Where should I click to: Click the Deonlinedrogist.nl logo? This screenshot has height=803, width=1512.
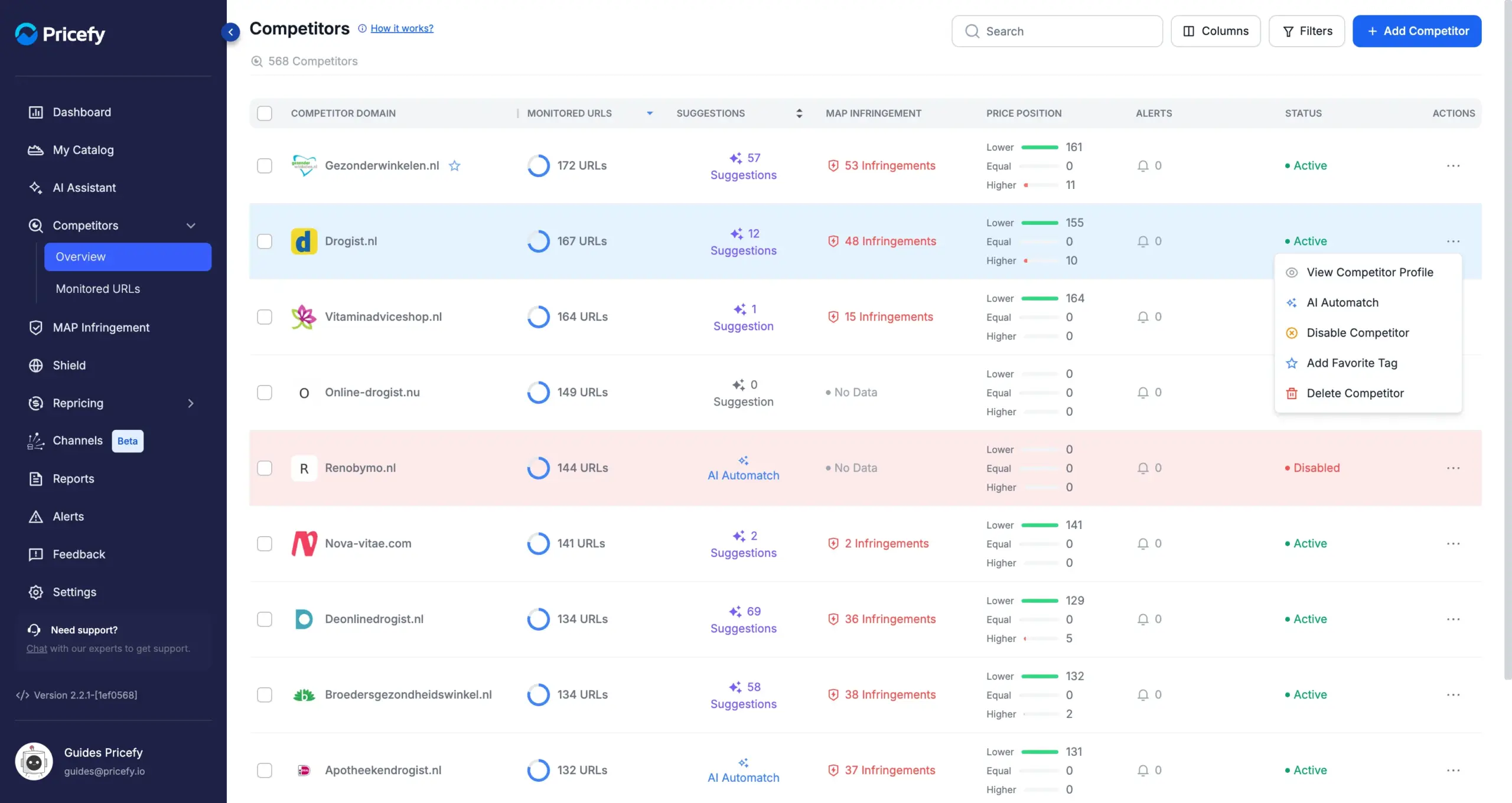click(x=304, y=619)
